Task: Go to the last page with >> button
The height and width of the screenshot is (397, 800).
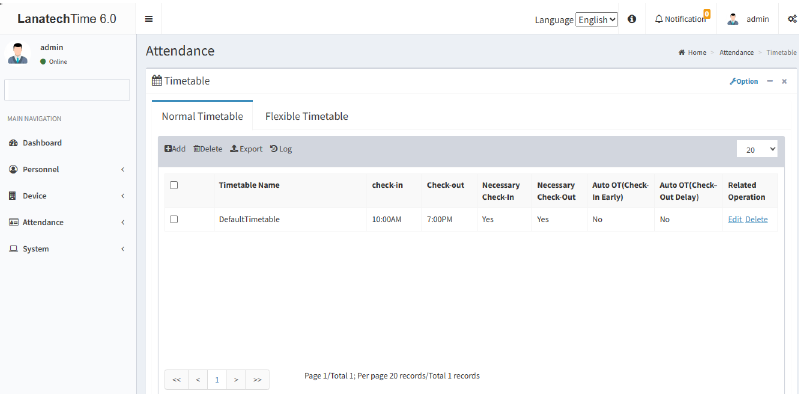Action: tap(258, 380)
